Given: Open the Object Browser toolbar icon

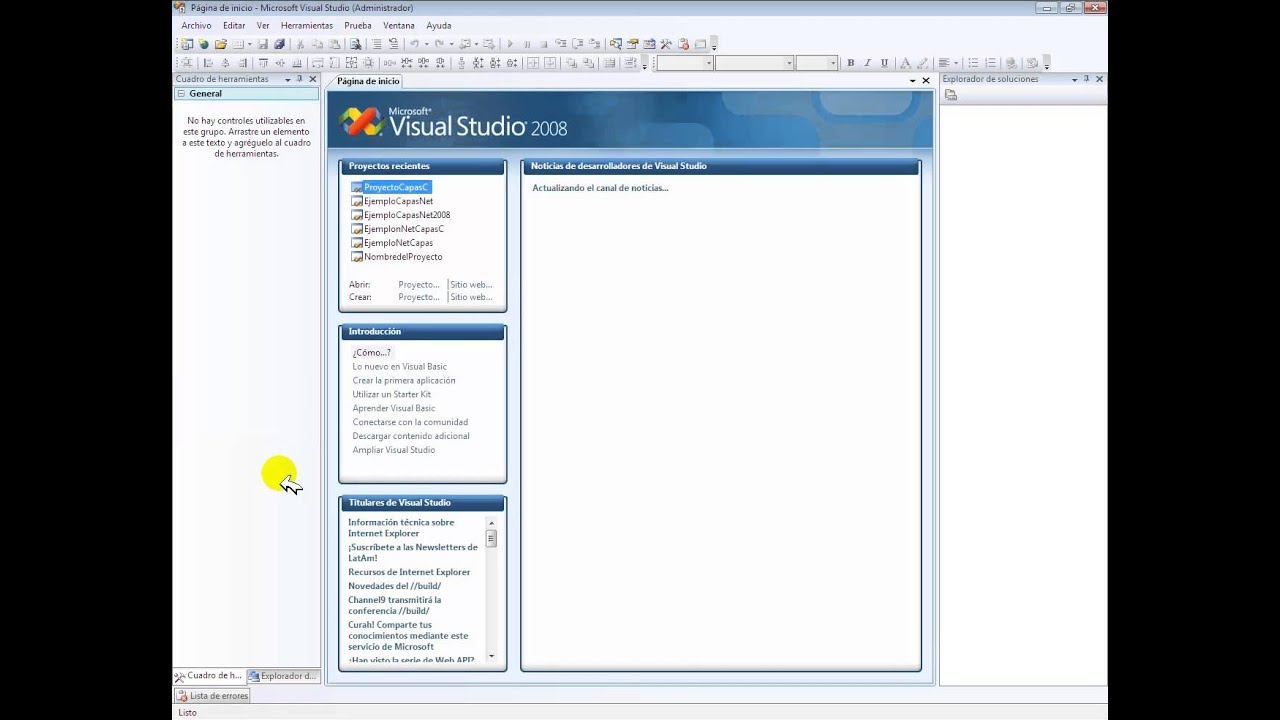Looking at the screenshot, I should [649, 44].
